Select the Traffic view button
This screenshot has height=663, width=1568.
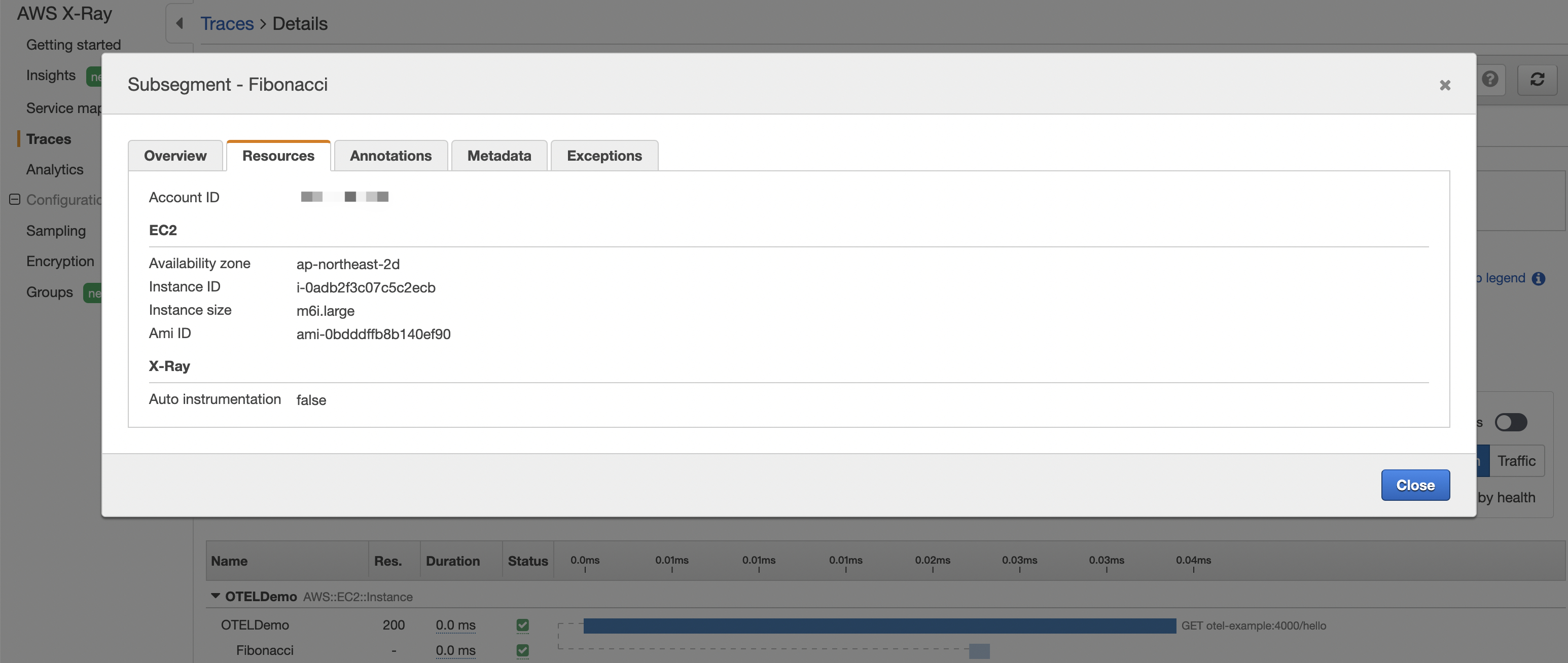(1516, 460)
